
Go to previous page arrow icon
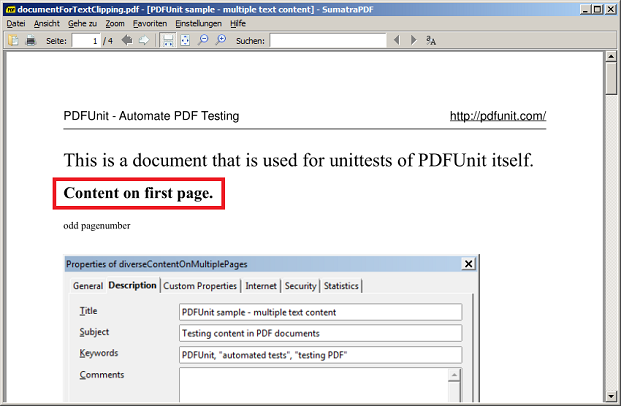(127, 40)
